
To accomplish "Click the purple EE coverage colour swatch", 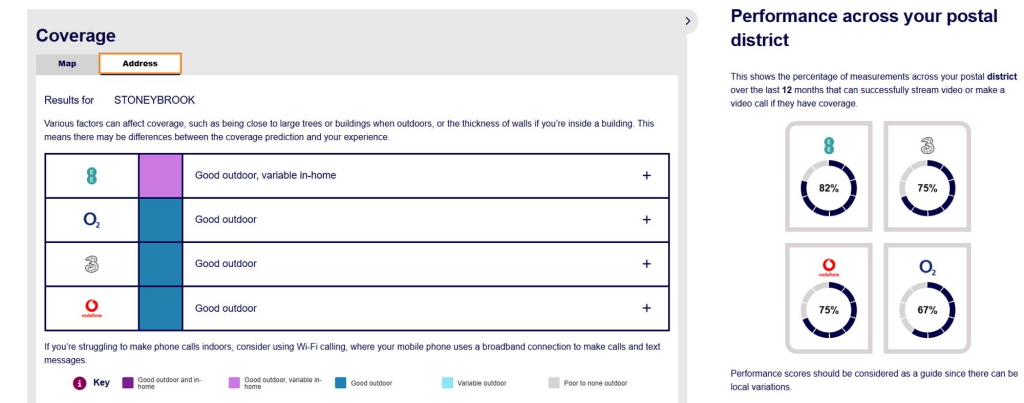I will click(161, 176).
